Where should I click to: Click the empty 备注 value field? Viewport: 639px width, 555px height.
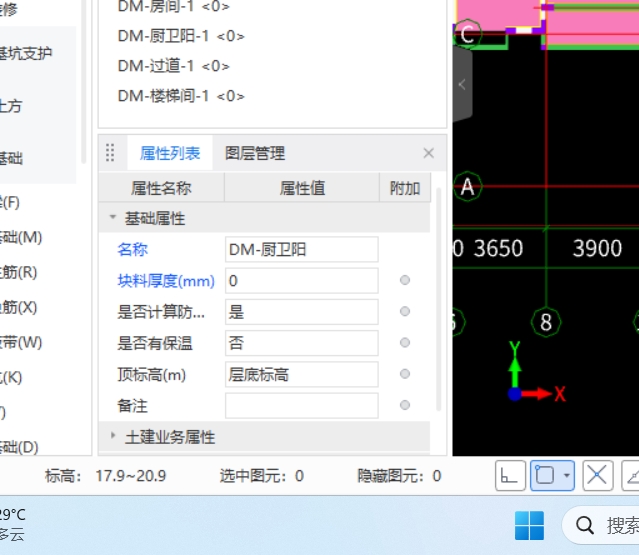302,406
